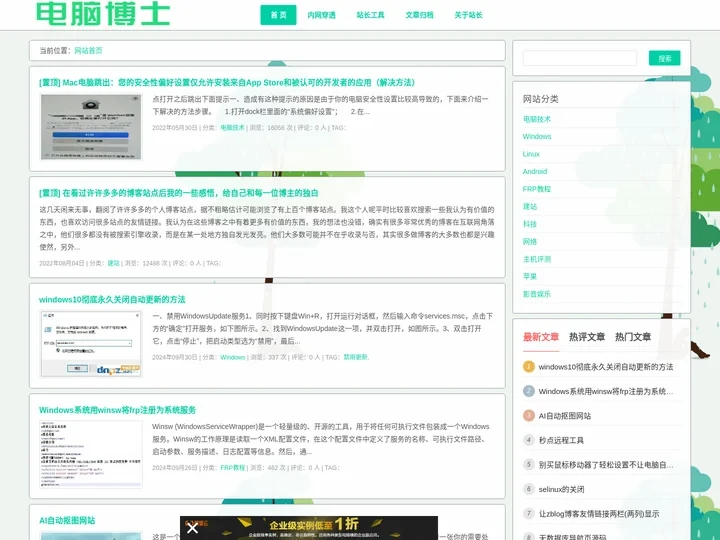Click the 禁用更新 TAG link
720x540 pixels.
tap(356, 357)
